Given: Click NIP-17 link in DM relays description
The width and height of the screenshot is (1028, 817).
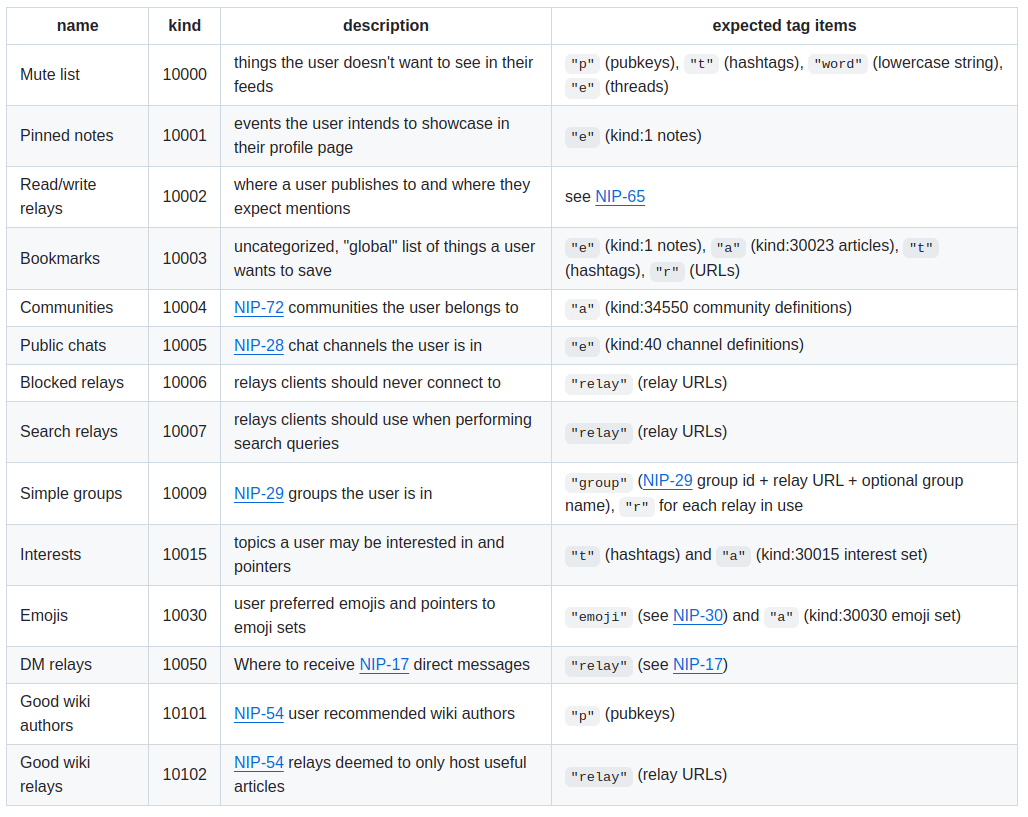Looking at the screenshot, I should coord(384,664).
